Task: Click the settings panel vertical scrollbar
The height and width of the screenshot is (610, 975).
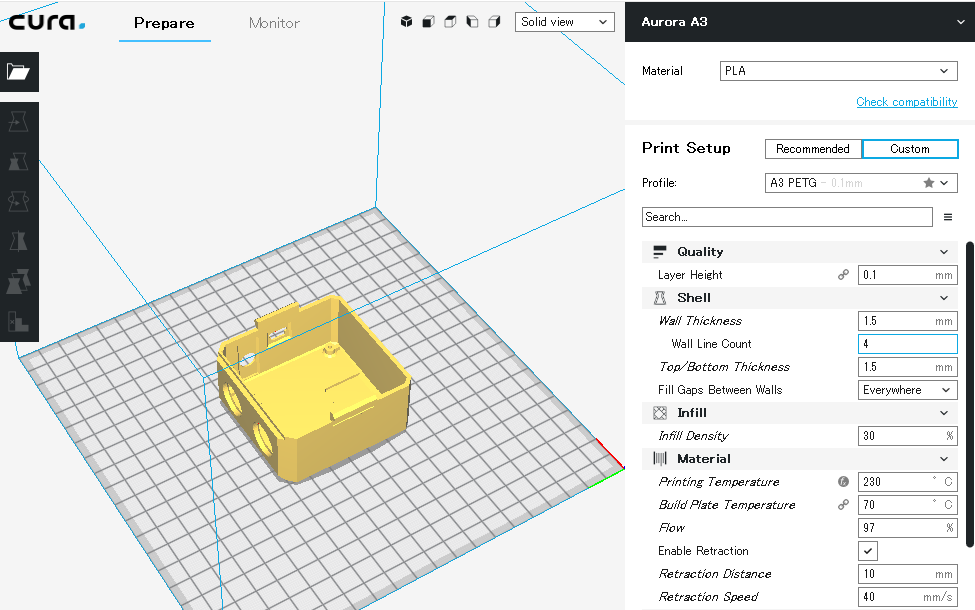Action: 970,395
